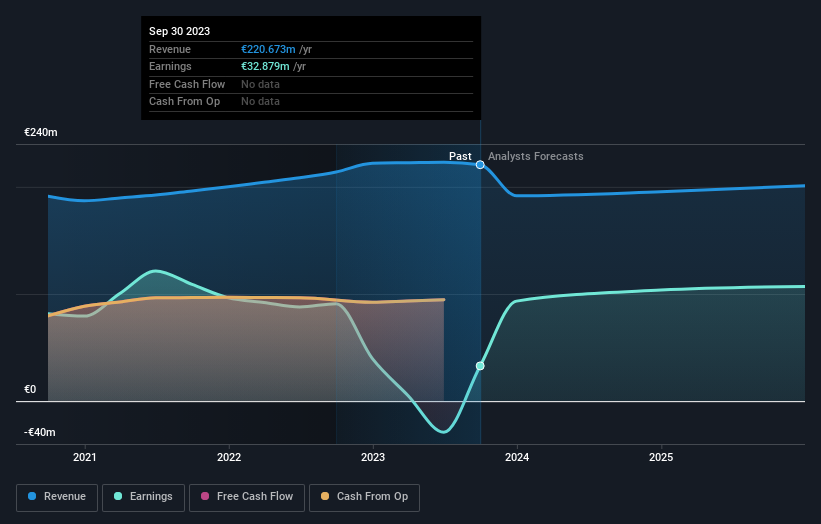Viewport: 821px width, 524px height.
Task: Click the Sep 30 2023 tooltip date
Action: point(180,31)
